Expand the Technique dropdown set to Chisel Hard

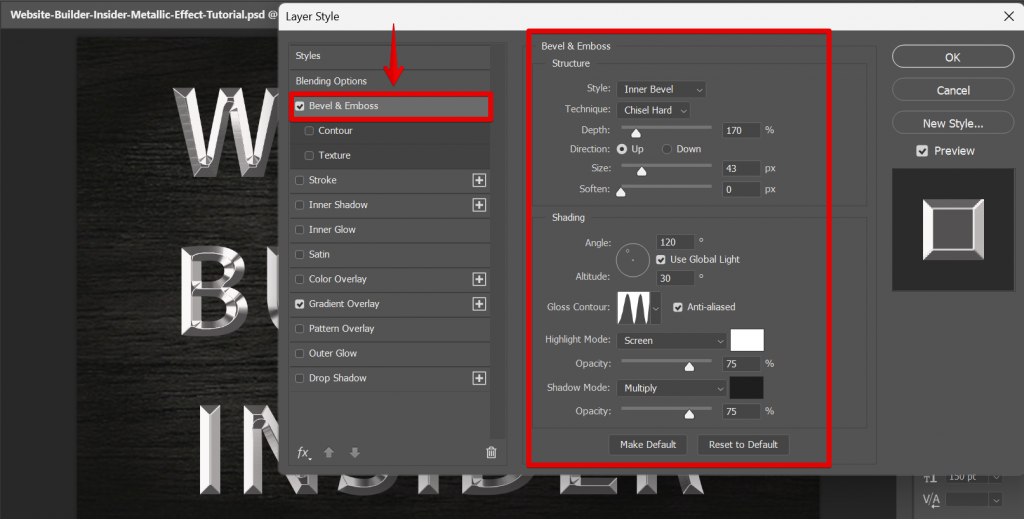653,110
